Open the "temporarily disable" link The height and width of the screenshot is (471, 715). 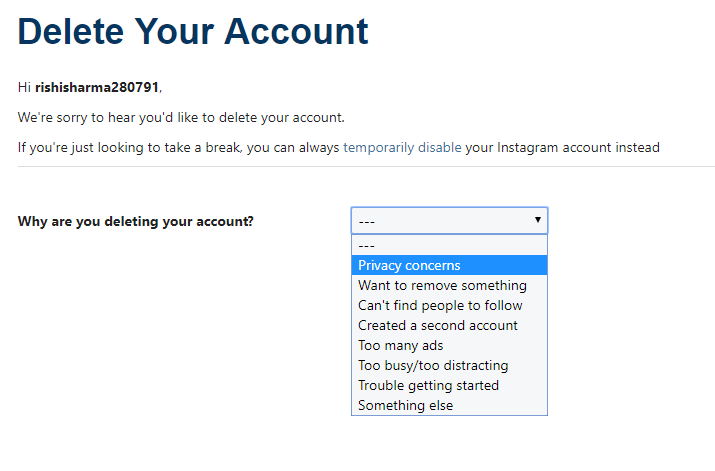[x=402, y=148]
